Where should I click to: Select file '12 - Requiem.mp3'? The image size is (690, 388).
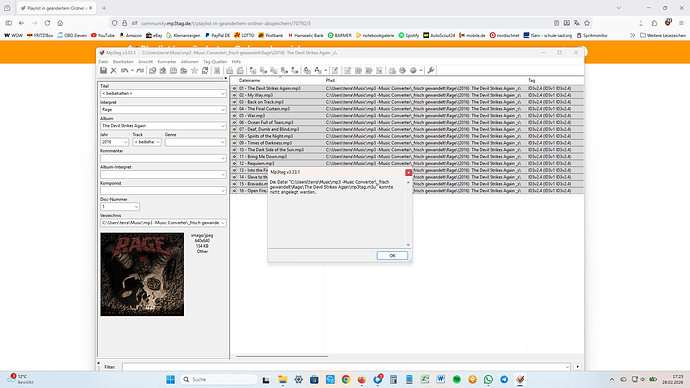pyautogui.click(x=256, y=163)
